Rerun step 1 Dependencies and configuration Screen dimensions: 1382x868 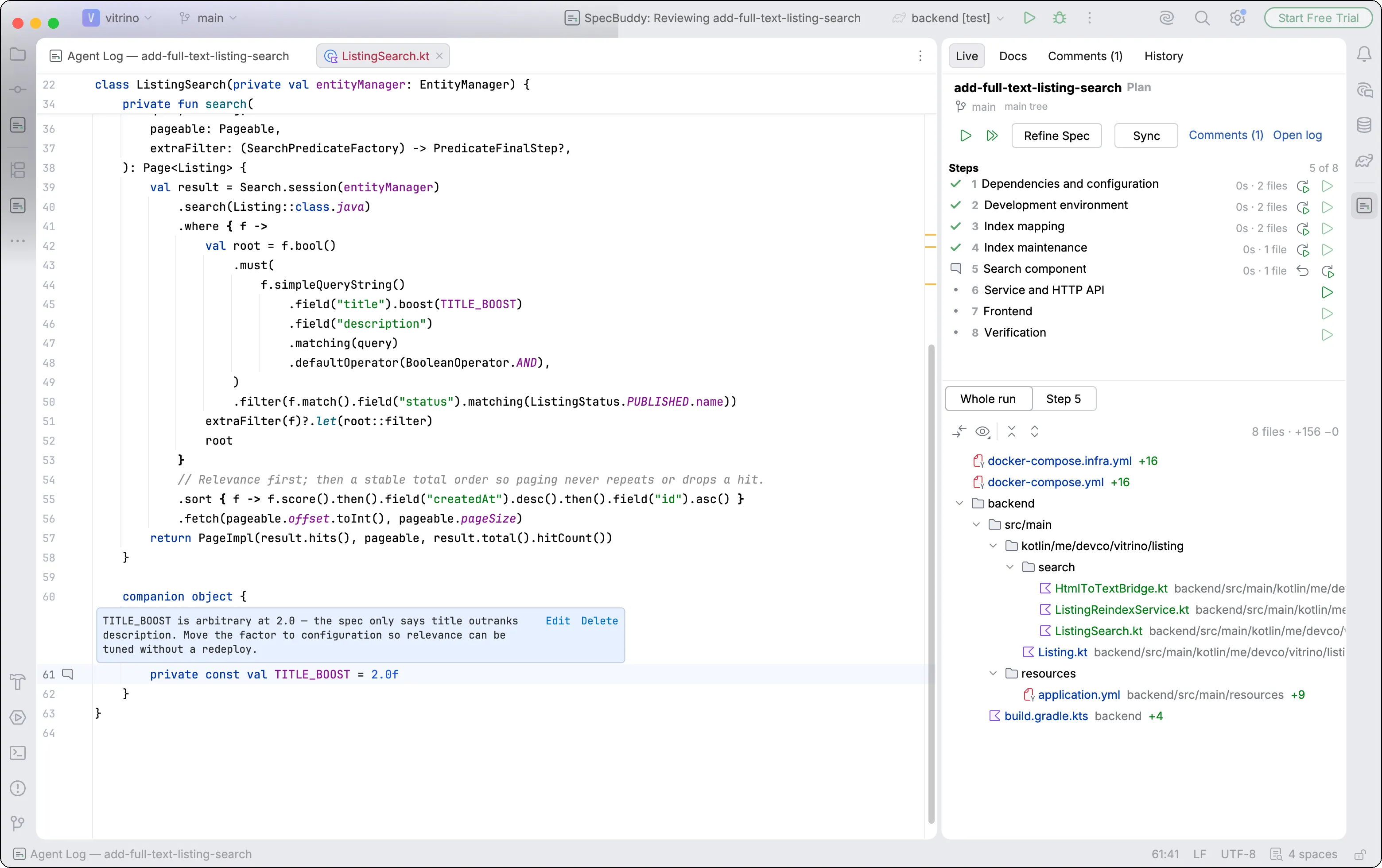[1303, 186]
